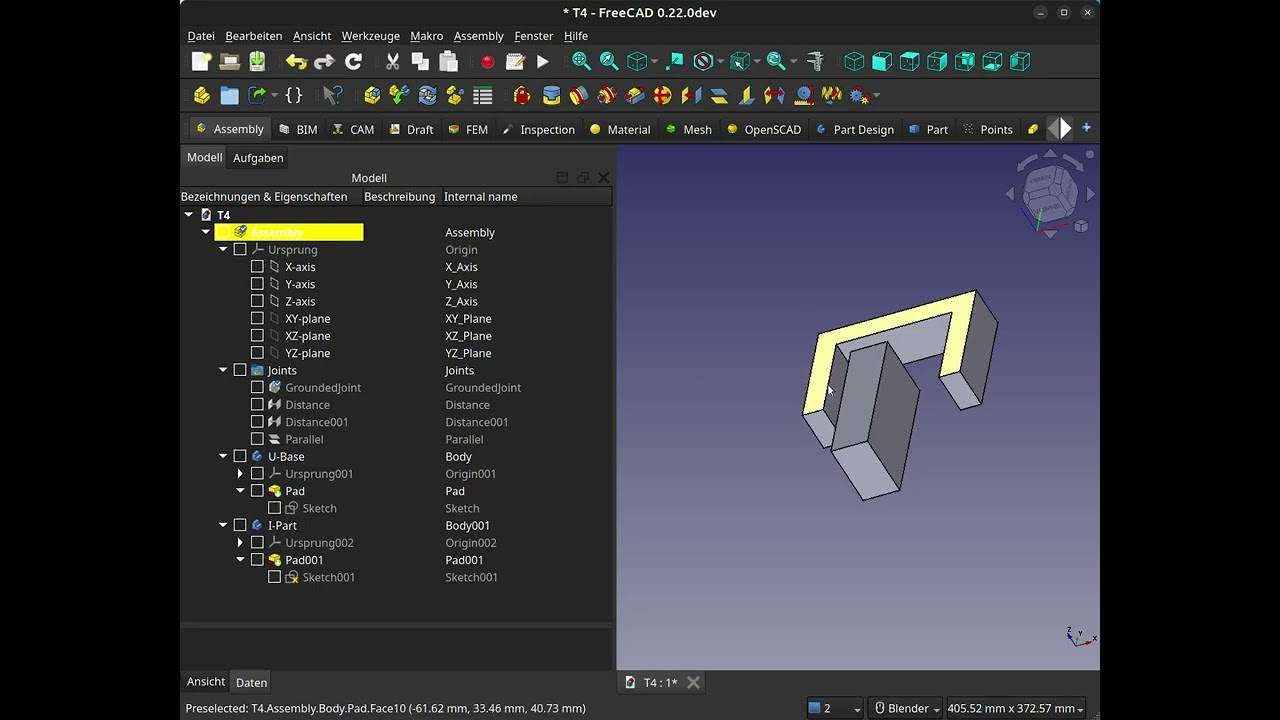The image size is (1280, 720).
Task: Switch to isometric view cube icon
Action: (854, 62)
